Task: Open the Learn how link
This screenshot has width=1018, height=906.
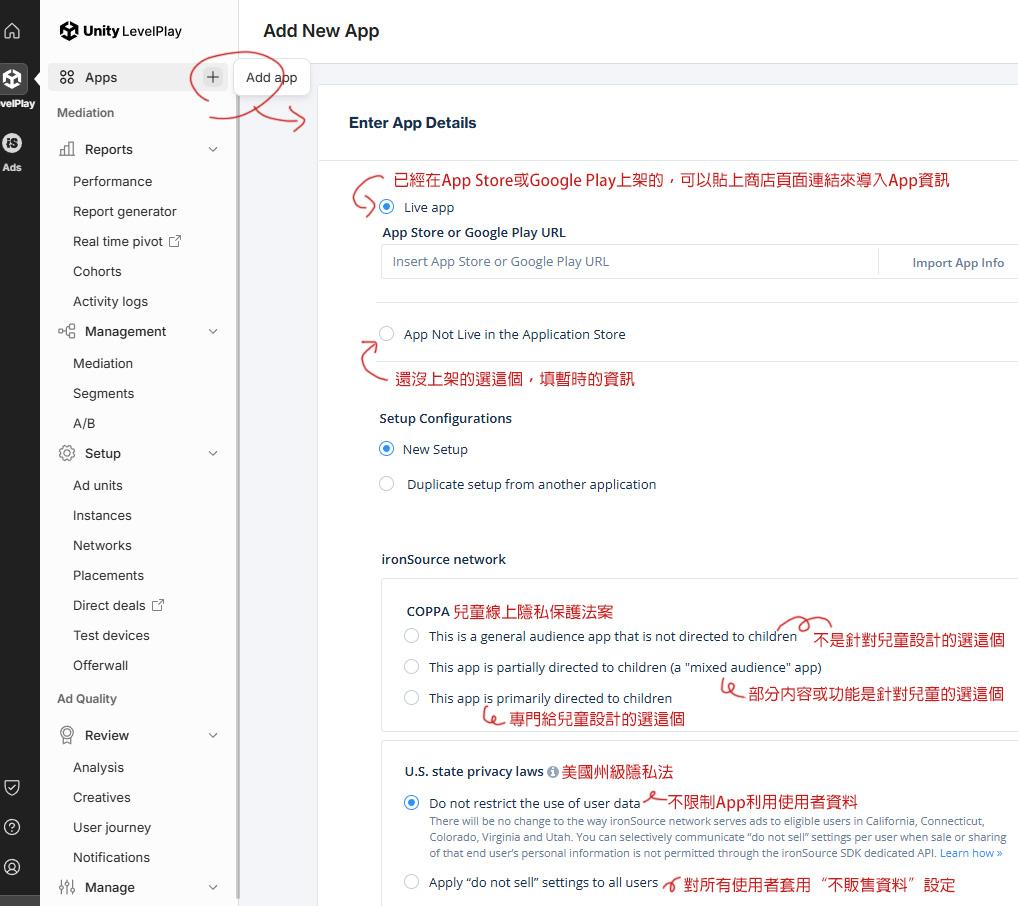Action: coord(968,852)
